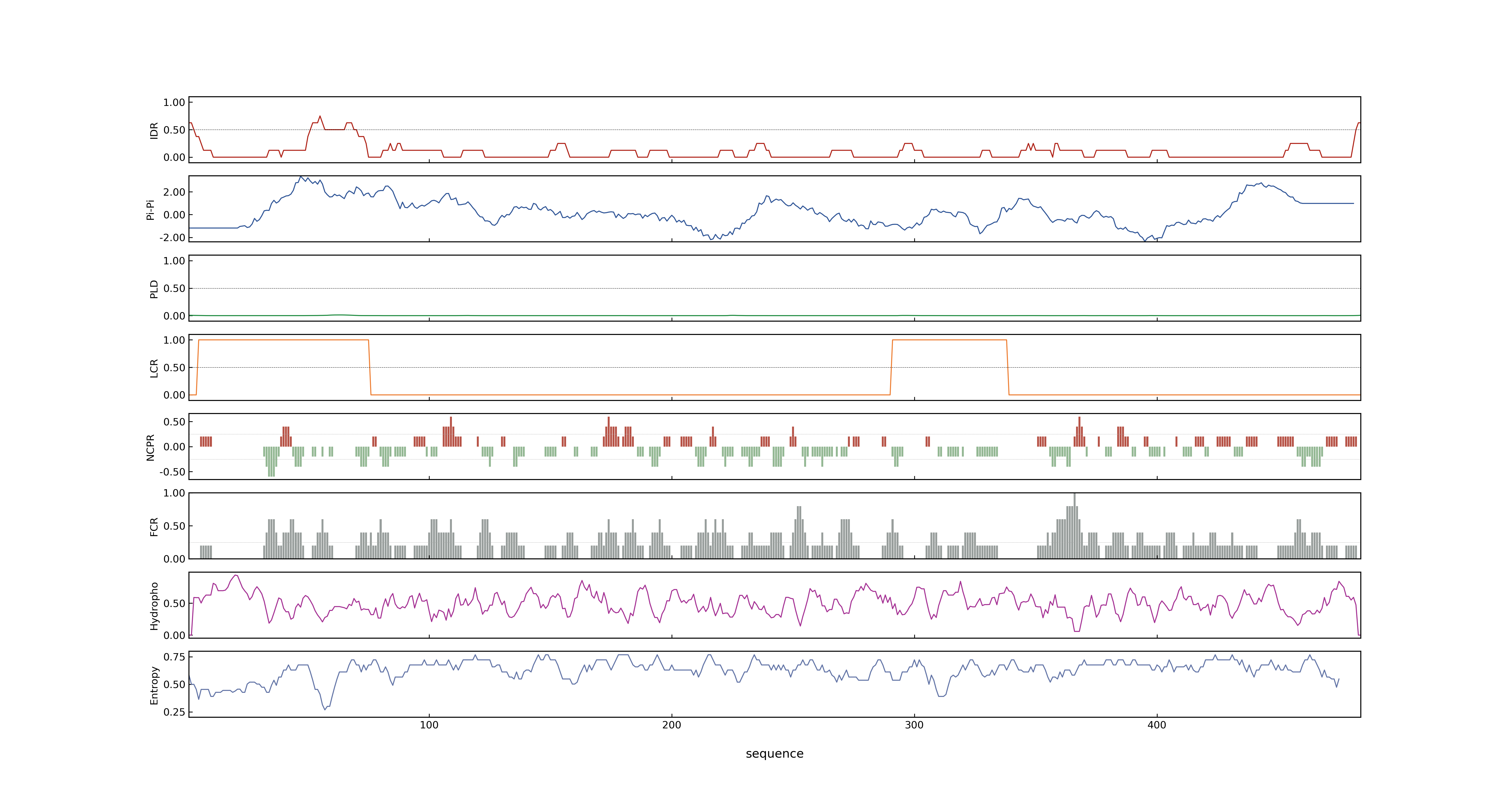This screenshot has height=806, width=1512.
Task: Click the Entropy y-axis label
Action: (154, 685)
